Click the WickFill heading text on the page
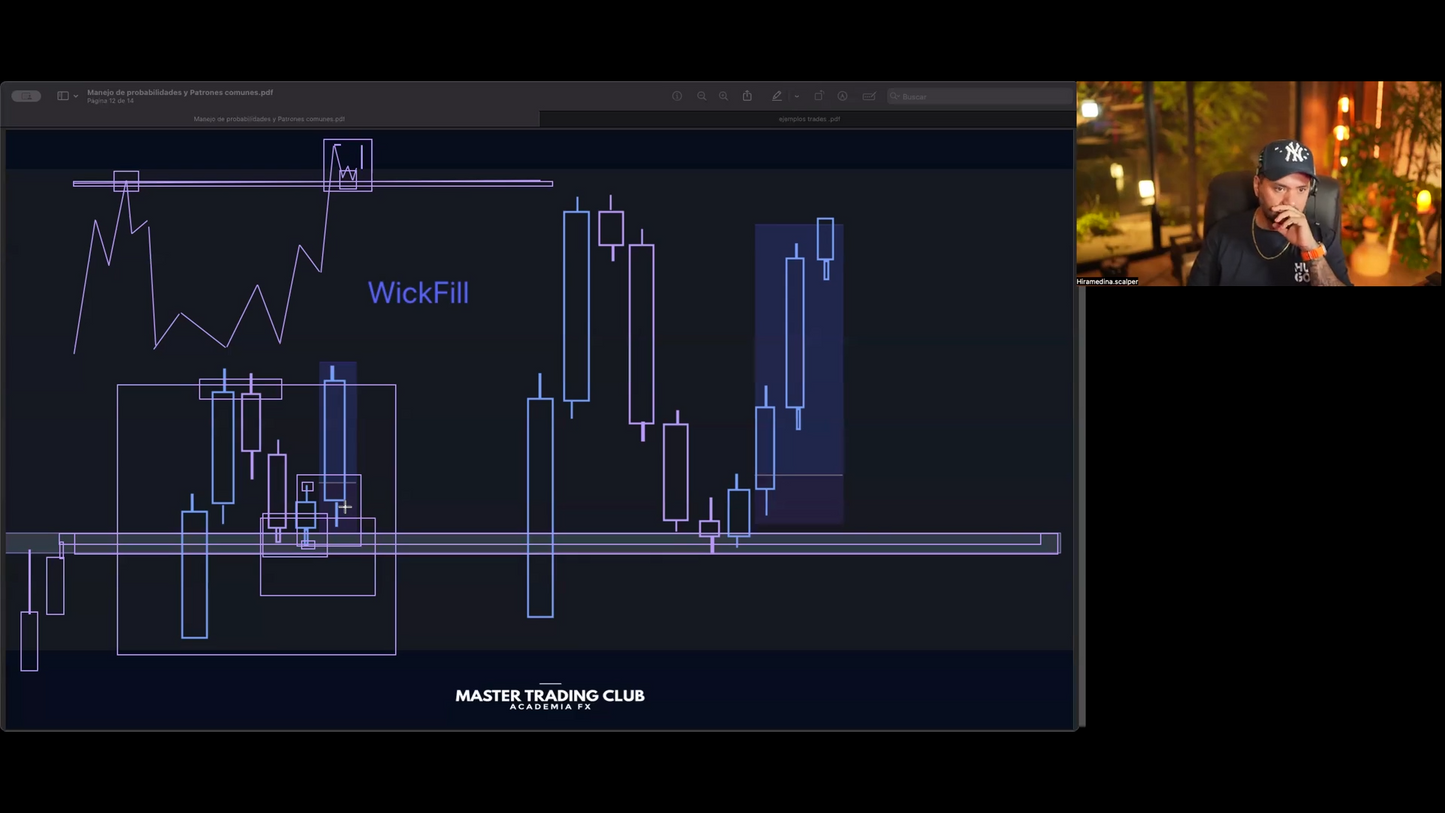 [418, 293]
